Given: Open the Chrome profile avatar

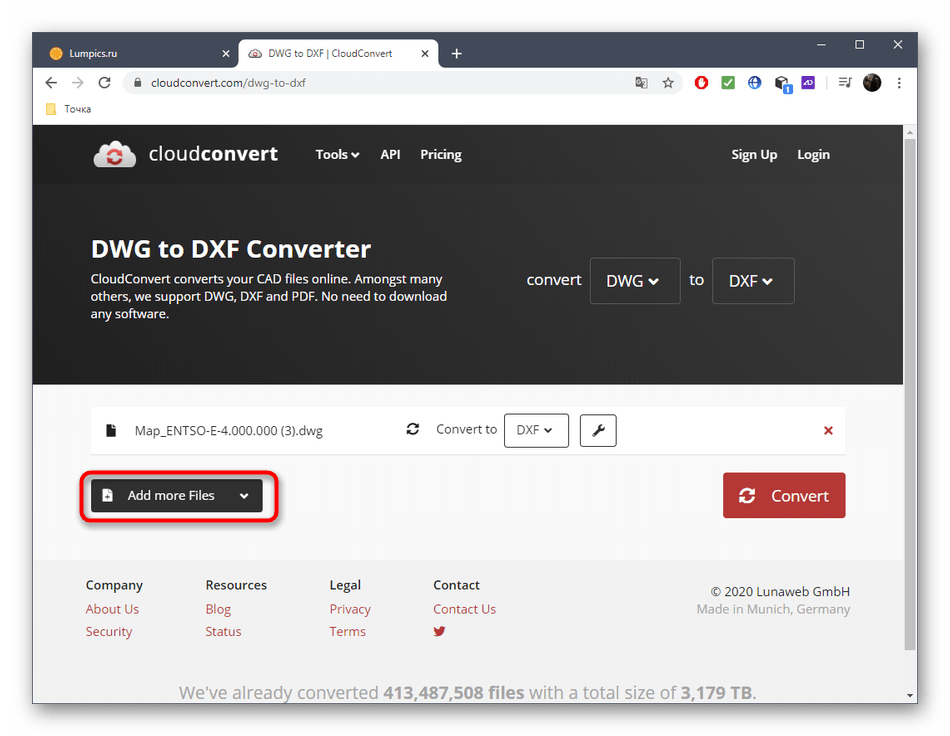Looking at the screenshot, I should (872, 83).
